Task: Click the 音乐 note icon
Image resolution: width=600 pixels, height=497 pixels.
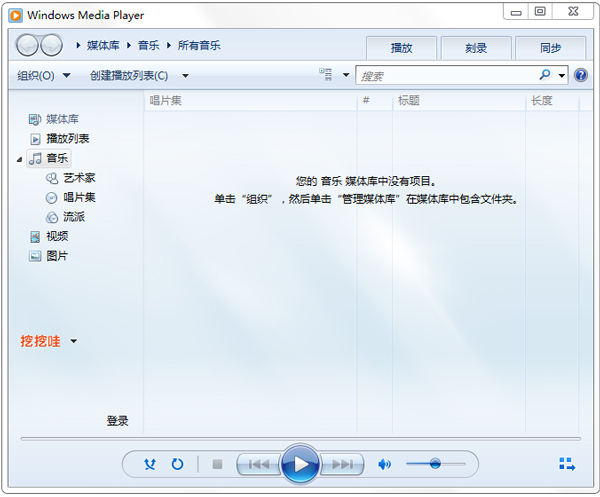Action: [x=36, y=158]
